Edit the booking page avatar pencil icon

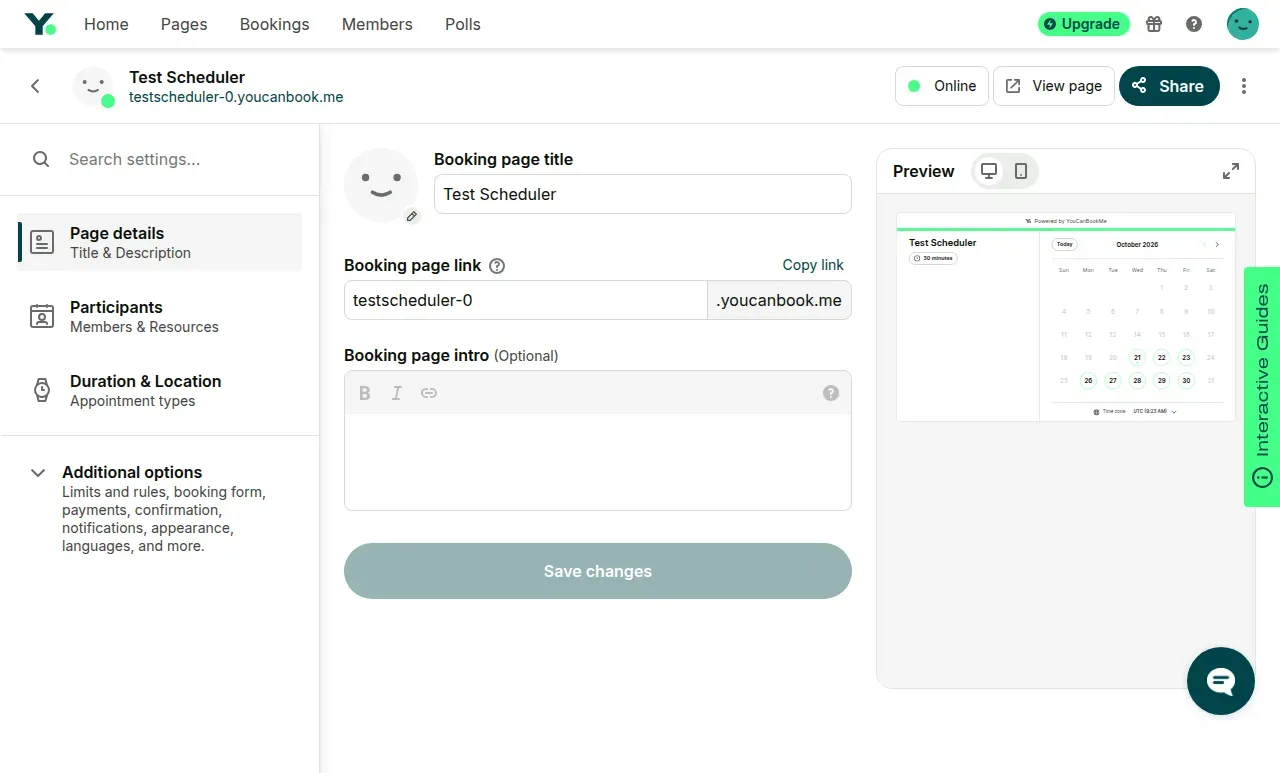pyautogui.click(x=411, y=216)
